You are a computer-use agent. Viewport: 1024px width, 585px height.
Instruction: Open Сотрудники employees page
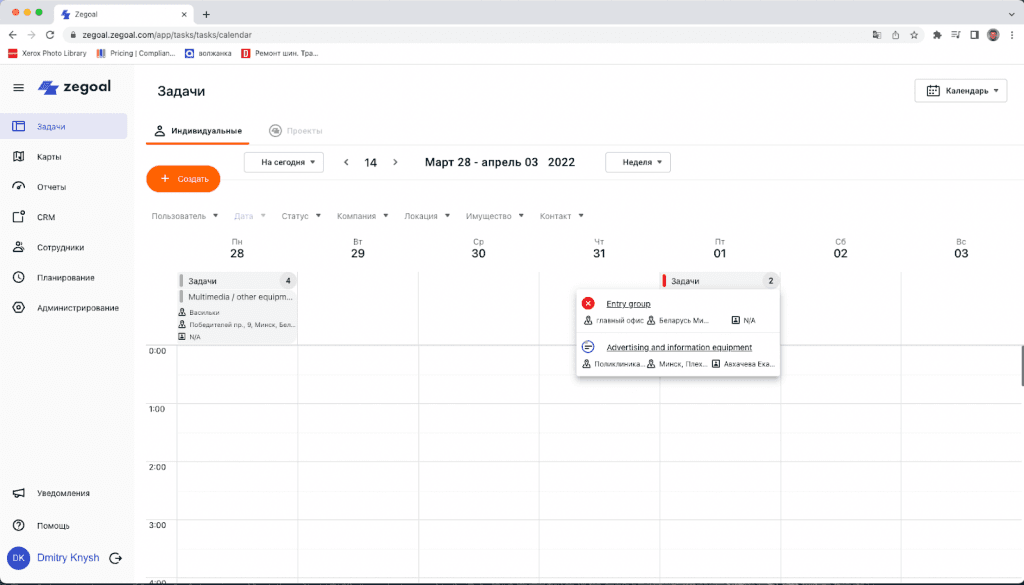(x=60, y=247)
